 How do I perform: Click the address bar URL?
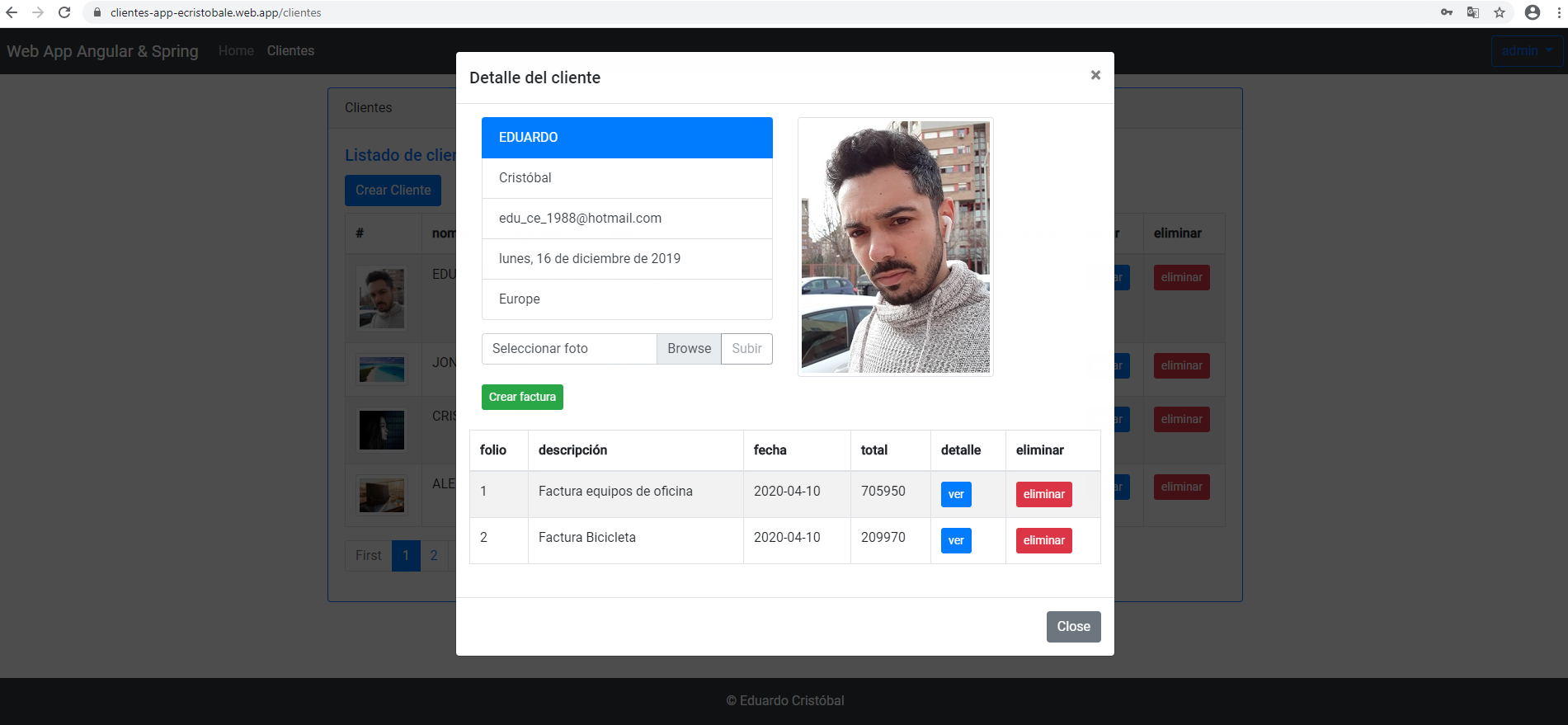[216, 12]
